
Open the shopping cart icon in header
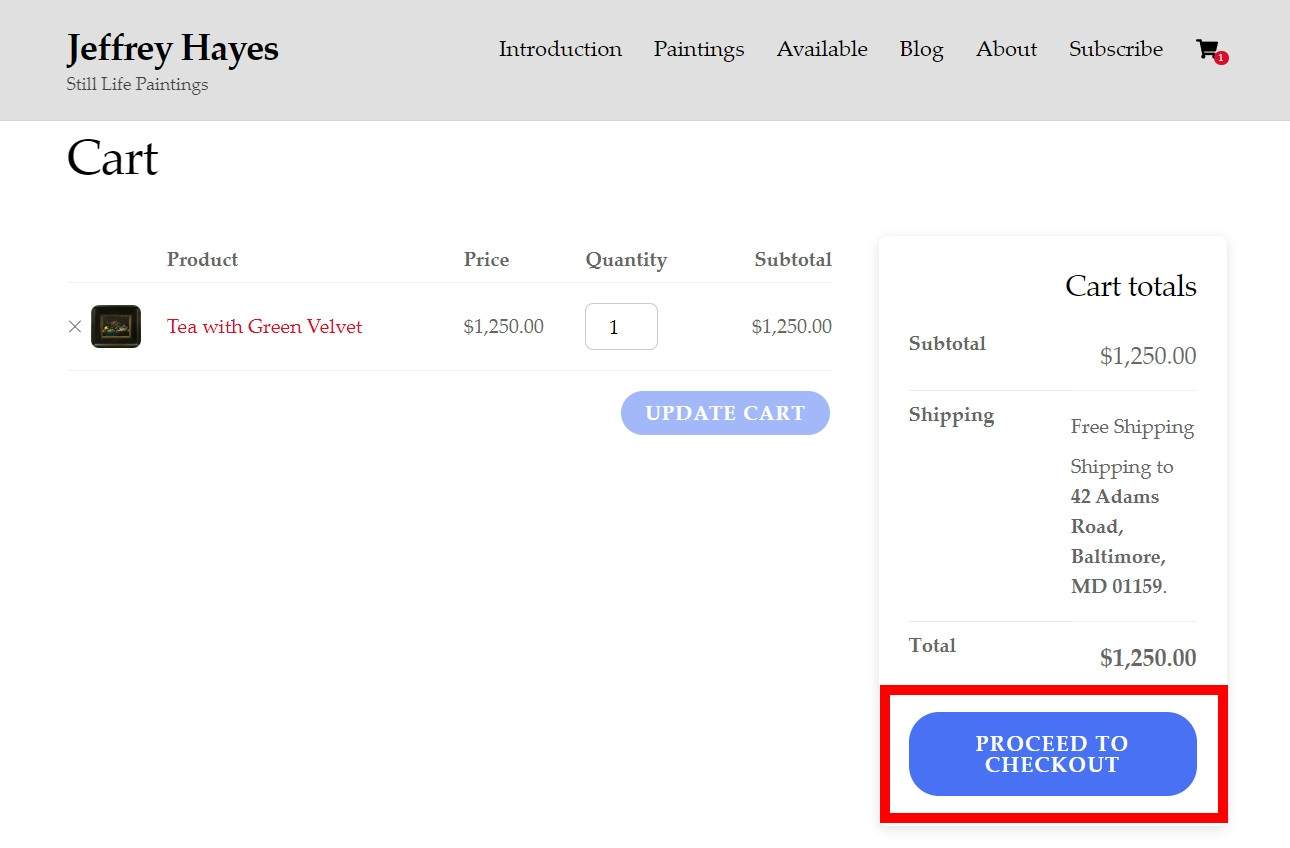[1209, 50]
